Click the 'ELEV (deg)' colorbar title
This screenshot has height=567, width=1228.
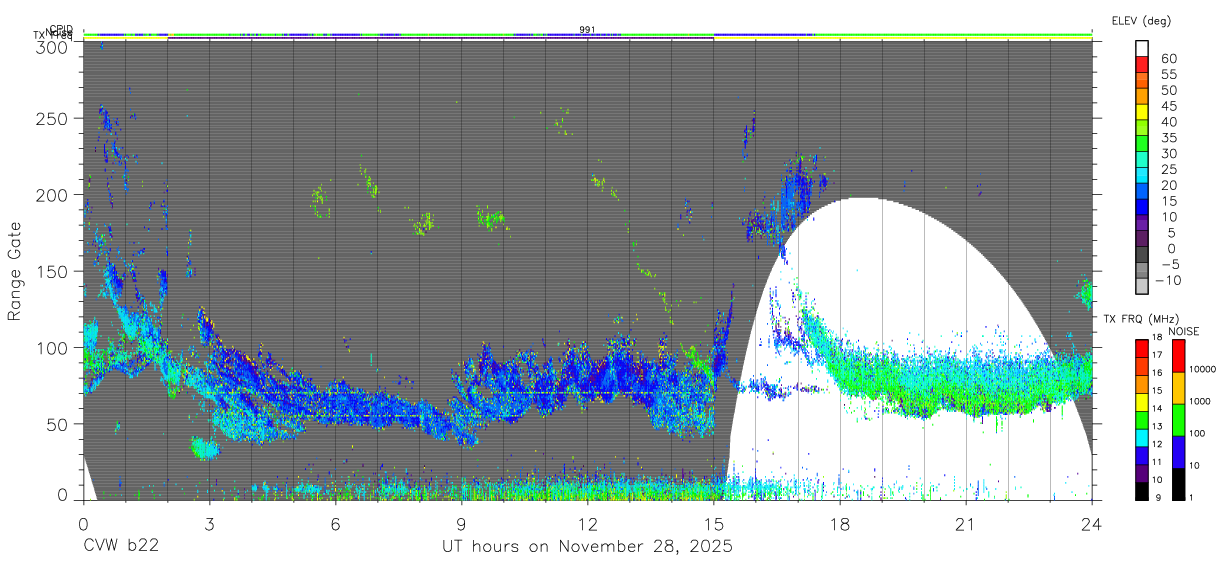click(1141, 20)
